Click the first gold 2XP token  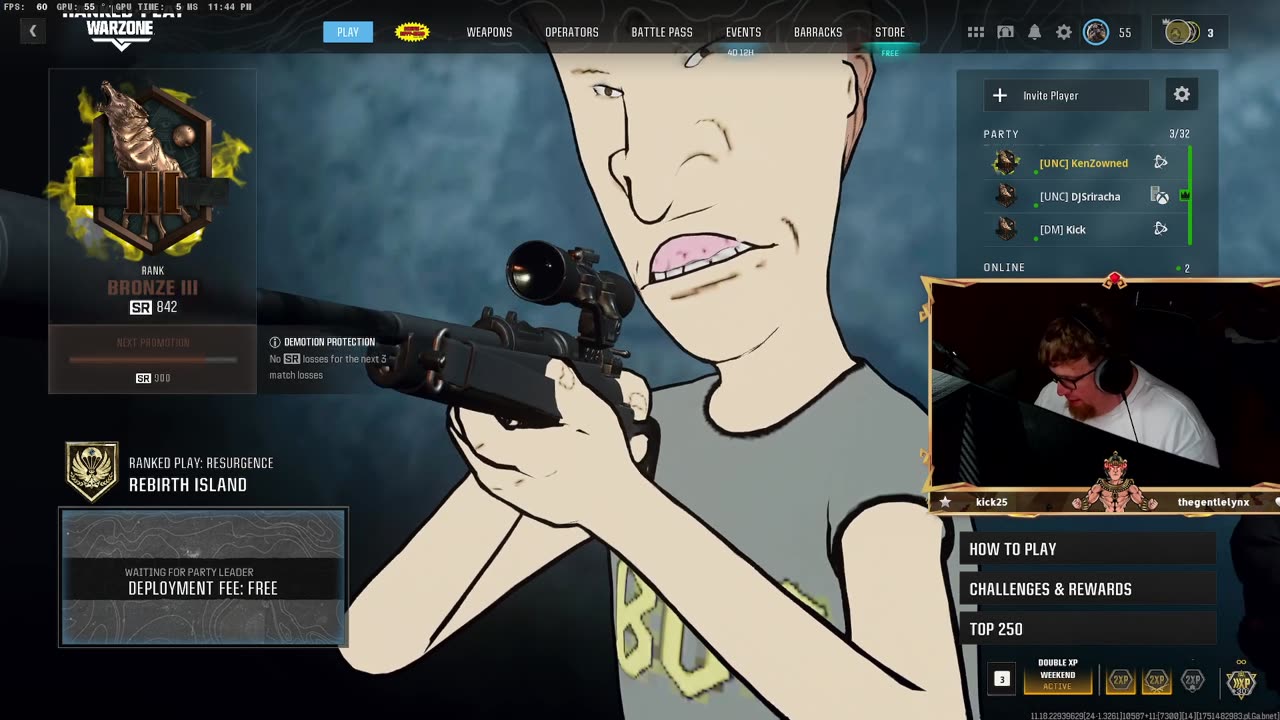point(1121,680)
